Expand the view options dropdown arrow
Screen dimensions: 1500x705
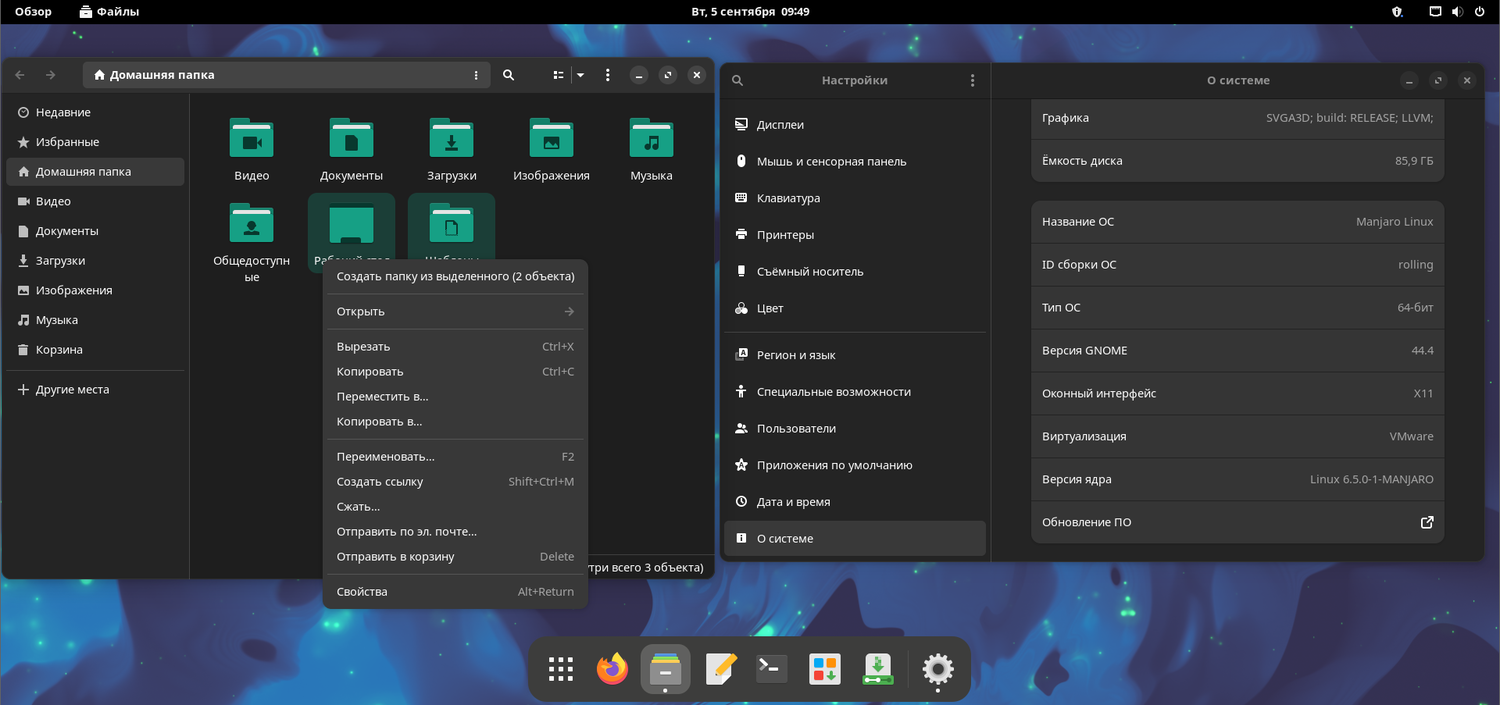[579, 75]
